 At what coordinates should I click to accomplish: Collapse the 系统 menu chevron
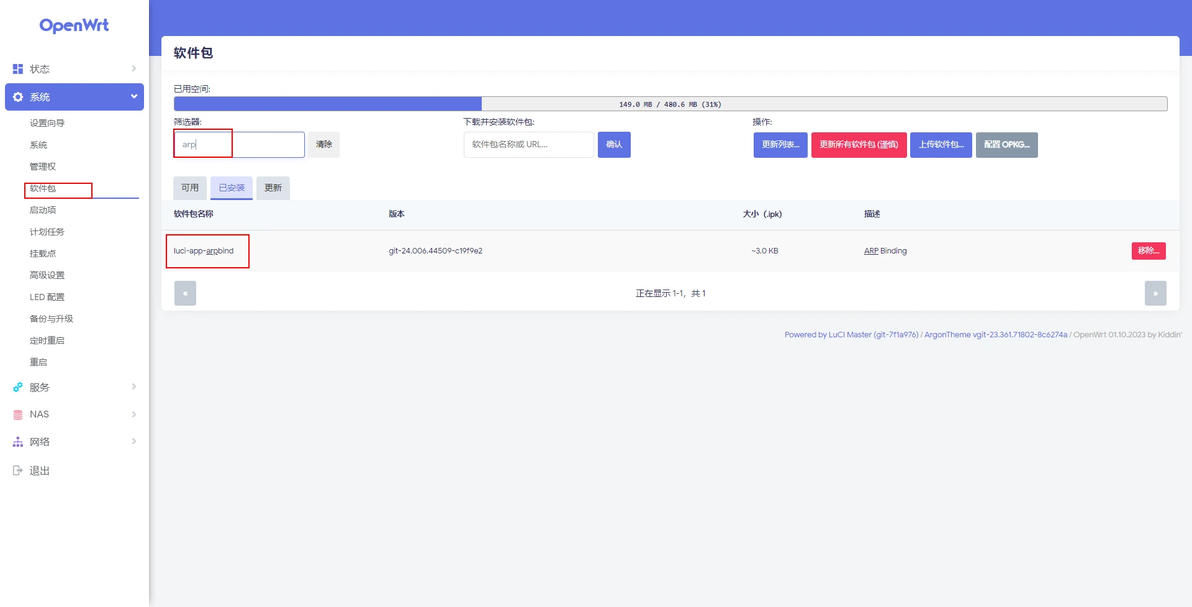pos(134,97)
